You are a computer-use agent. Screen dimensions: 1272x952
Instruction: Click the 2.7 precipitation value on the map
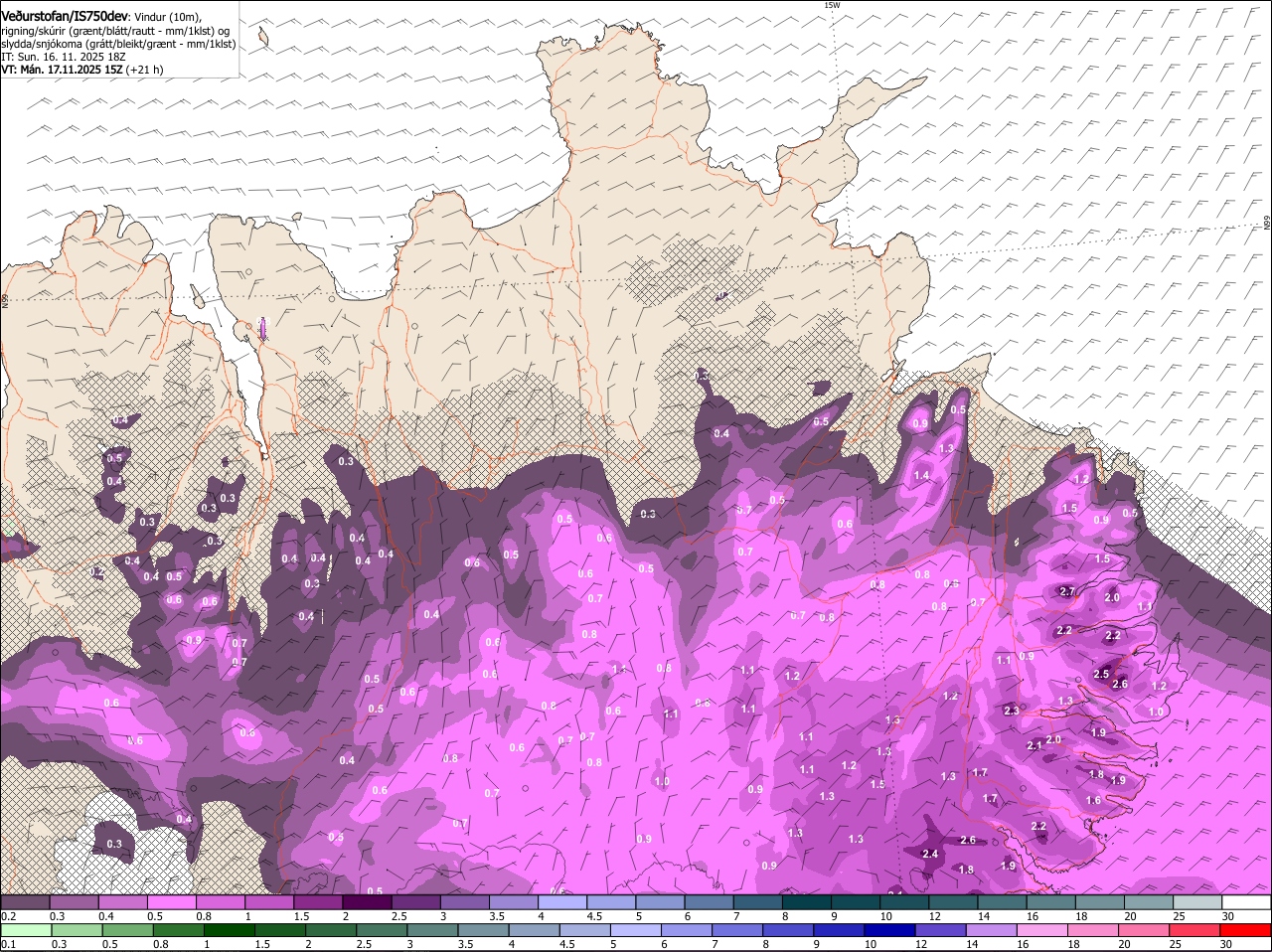click(1067, 591)
